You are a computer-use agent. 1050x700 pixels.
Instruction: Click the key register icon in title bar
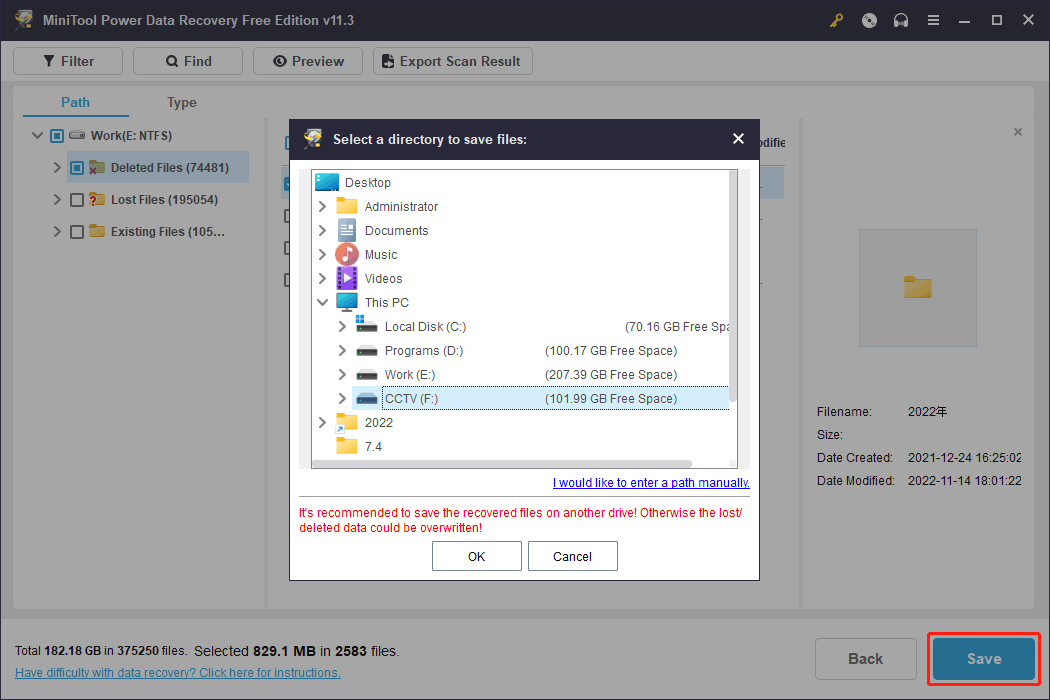(x=836, y=20)
